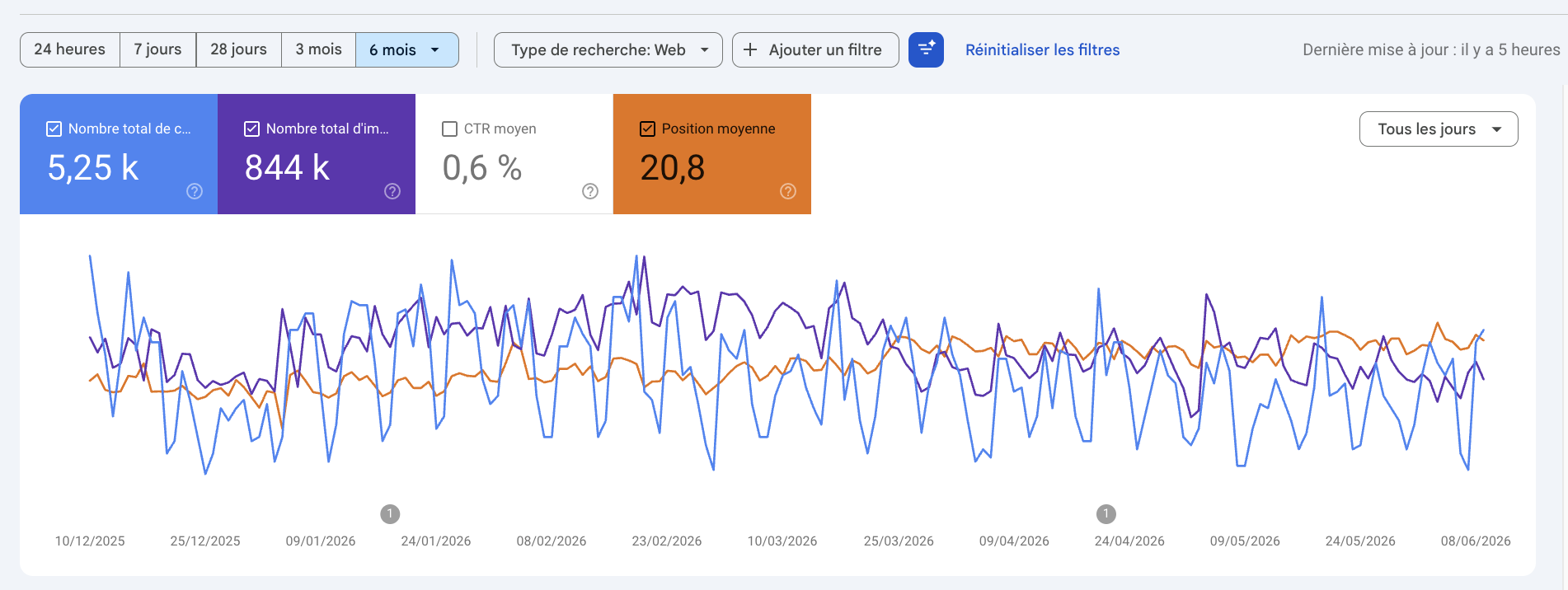The width and height of the screenshot is (1568, 590).
Task: Click the Ajouter un filtre button
Action: pyautogui.click(x=815, y=49)
